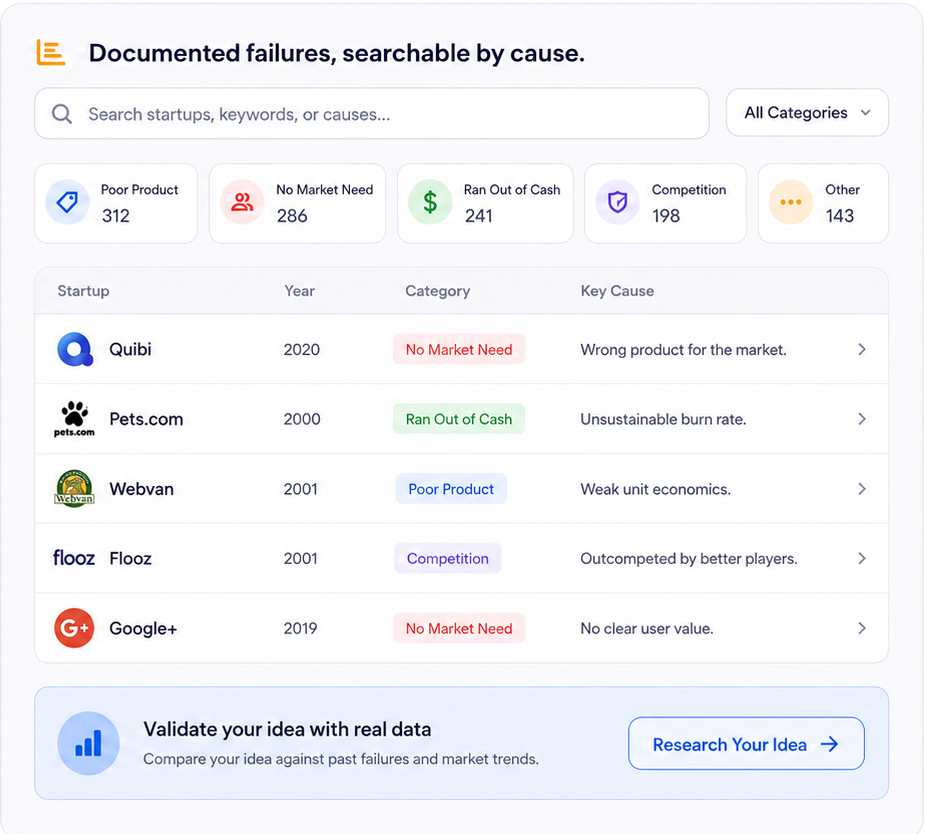Viewport: 925px width, 834px height.
Task: Open the Flooz startup name
Action: point(130,558)
